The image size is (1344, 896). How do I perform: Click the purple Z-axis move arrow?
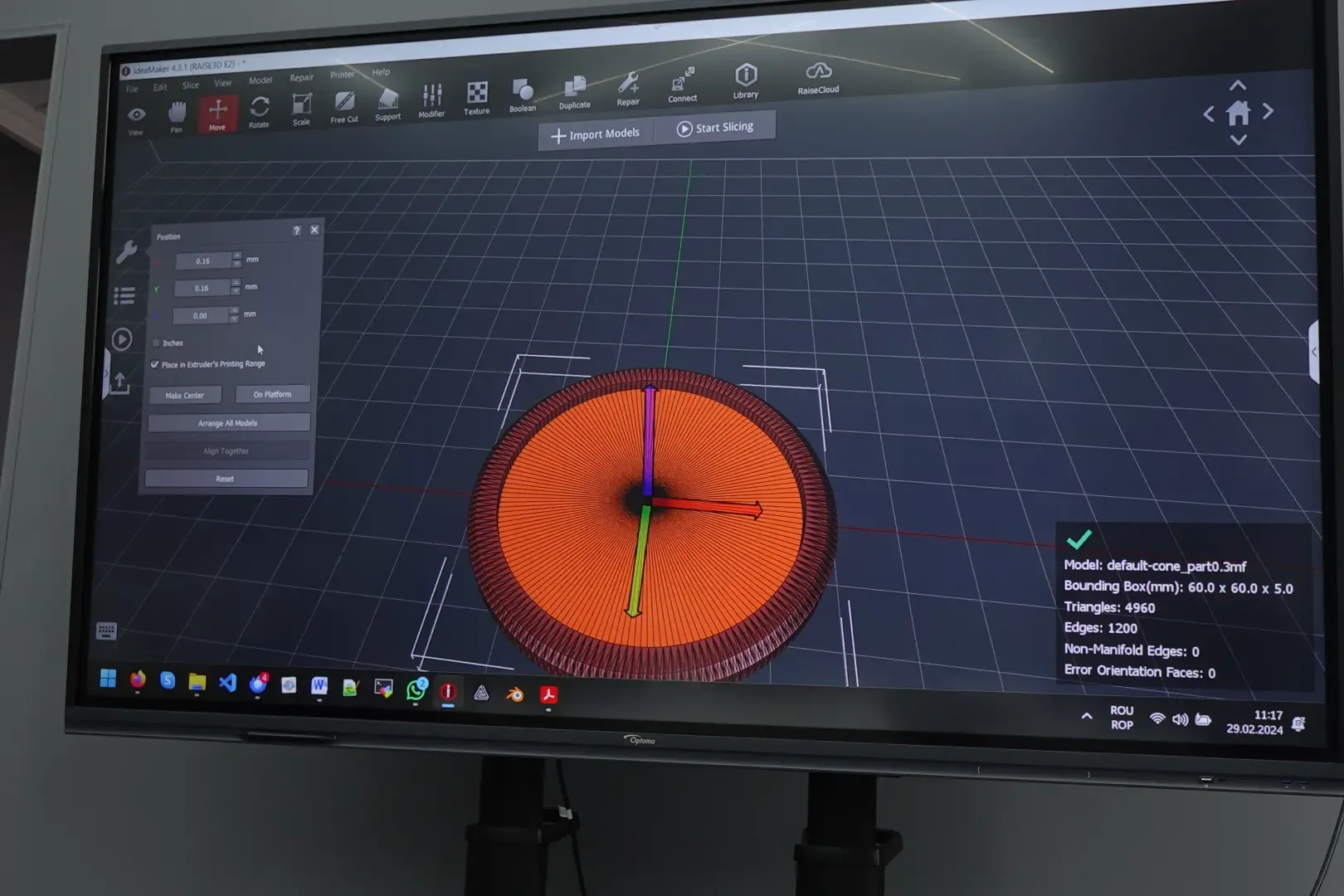point(649,441)
